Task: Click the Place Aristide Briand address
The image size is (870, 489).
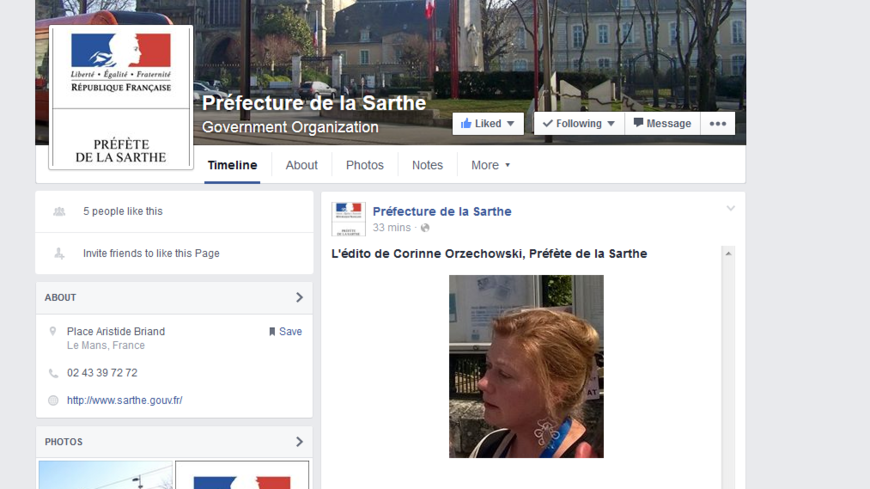Action: coord(116,331)
